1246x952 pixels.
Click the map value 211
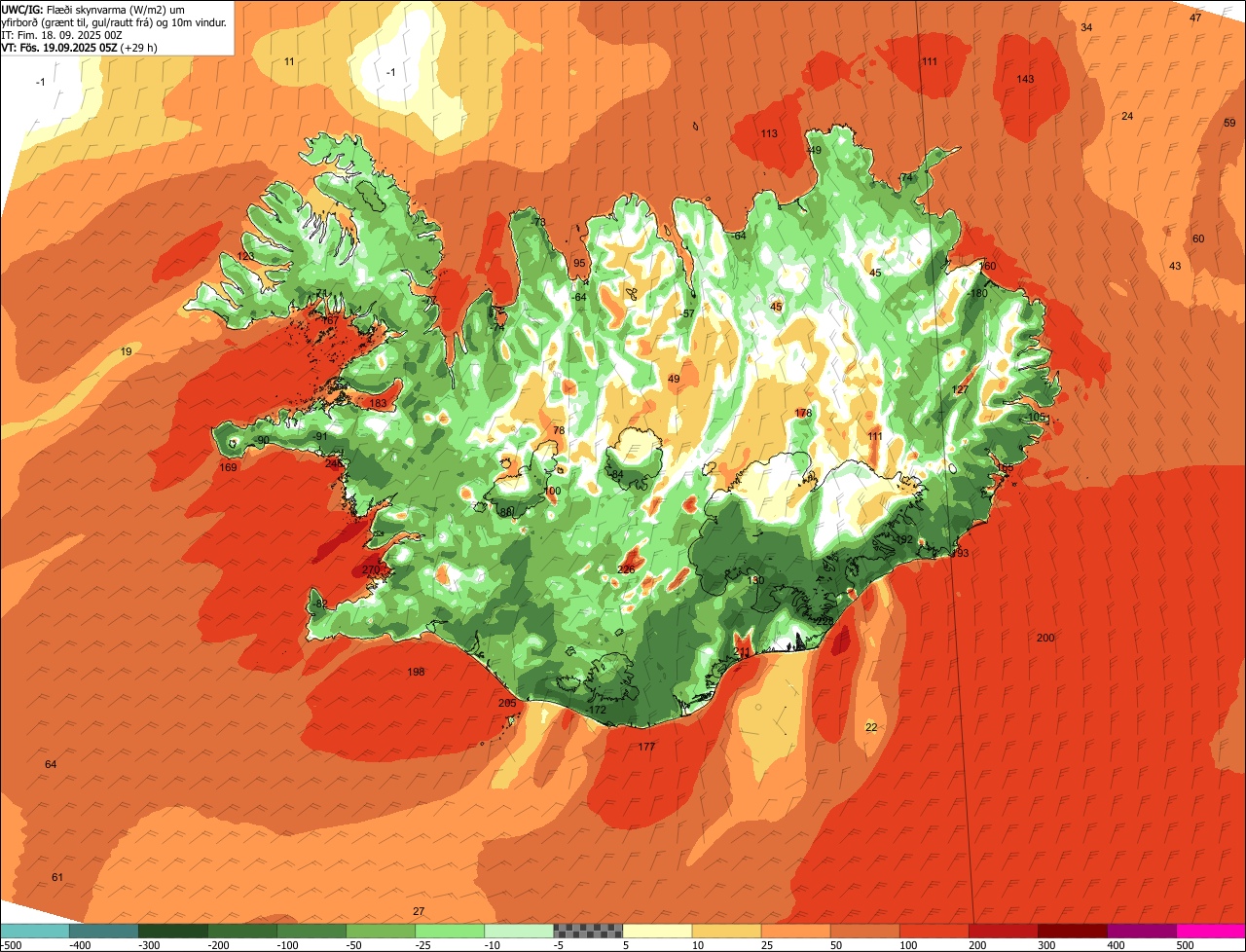click(742, 651)
